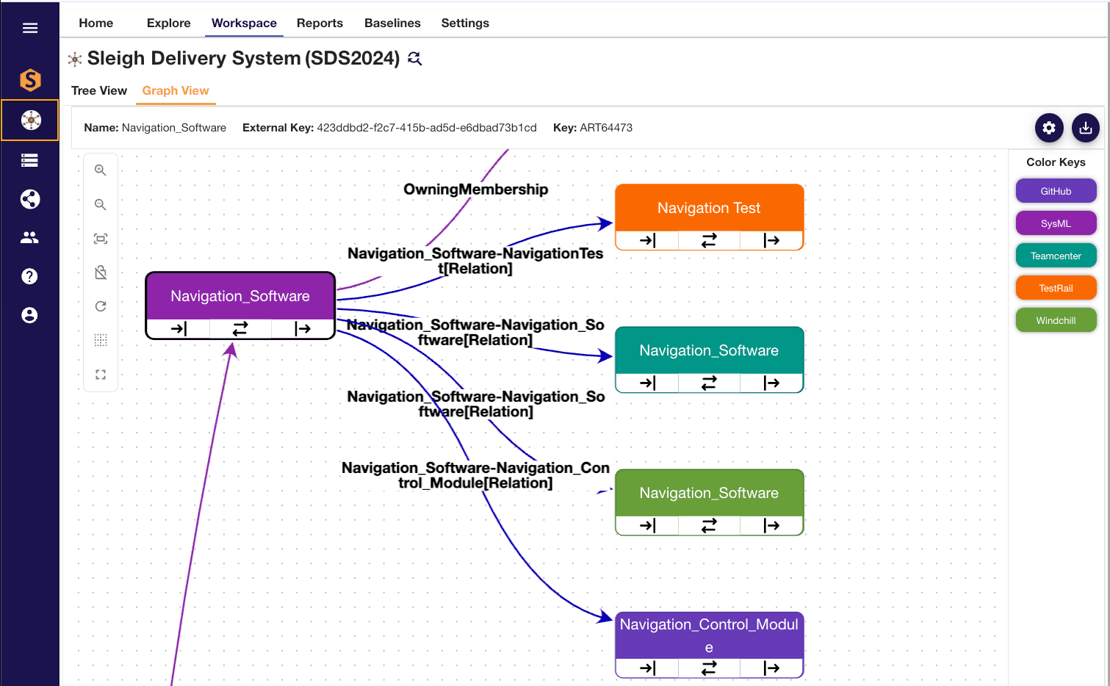Select the purple Navigation_Software source node
Image resolution: width=1110 pixels, height=686 pixels.
pos(240,296)
